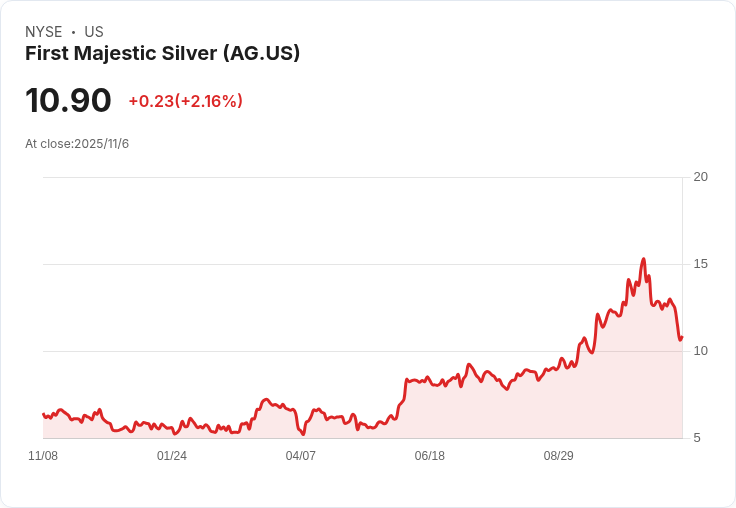Click the 5 price axis label

click(x=697, y=438)
